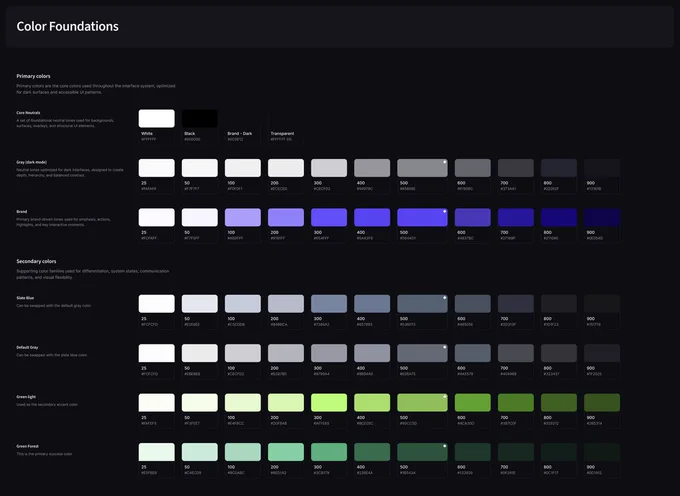Image resolution: width=680 pixels, height=496 pixels.
Task: Pick the Gray (dark mode) 100 swatch
Action: 243,168
